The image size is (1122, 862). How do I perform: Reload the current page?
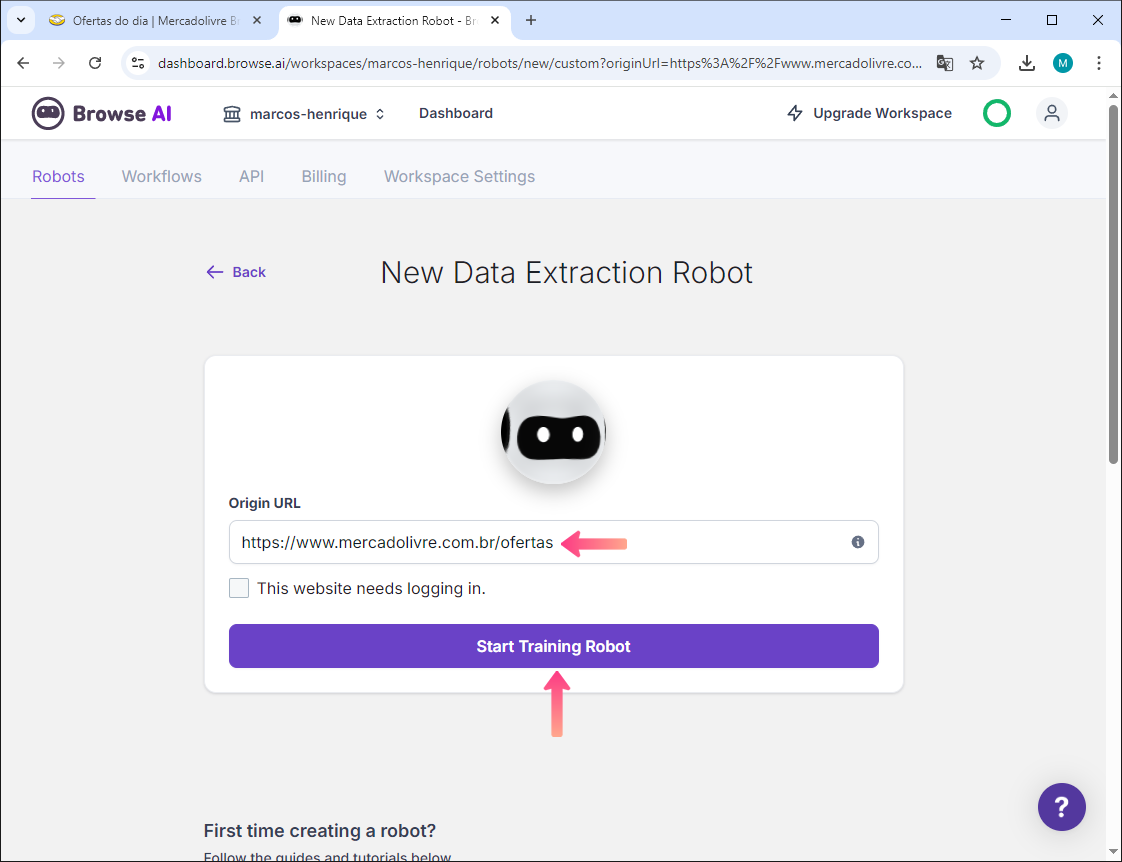95,63
